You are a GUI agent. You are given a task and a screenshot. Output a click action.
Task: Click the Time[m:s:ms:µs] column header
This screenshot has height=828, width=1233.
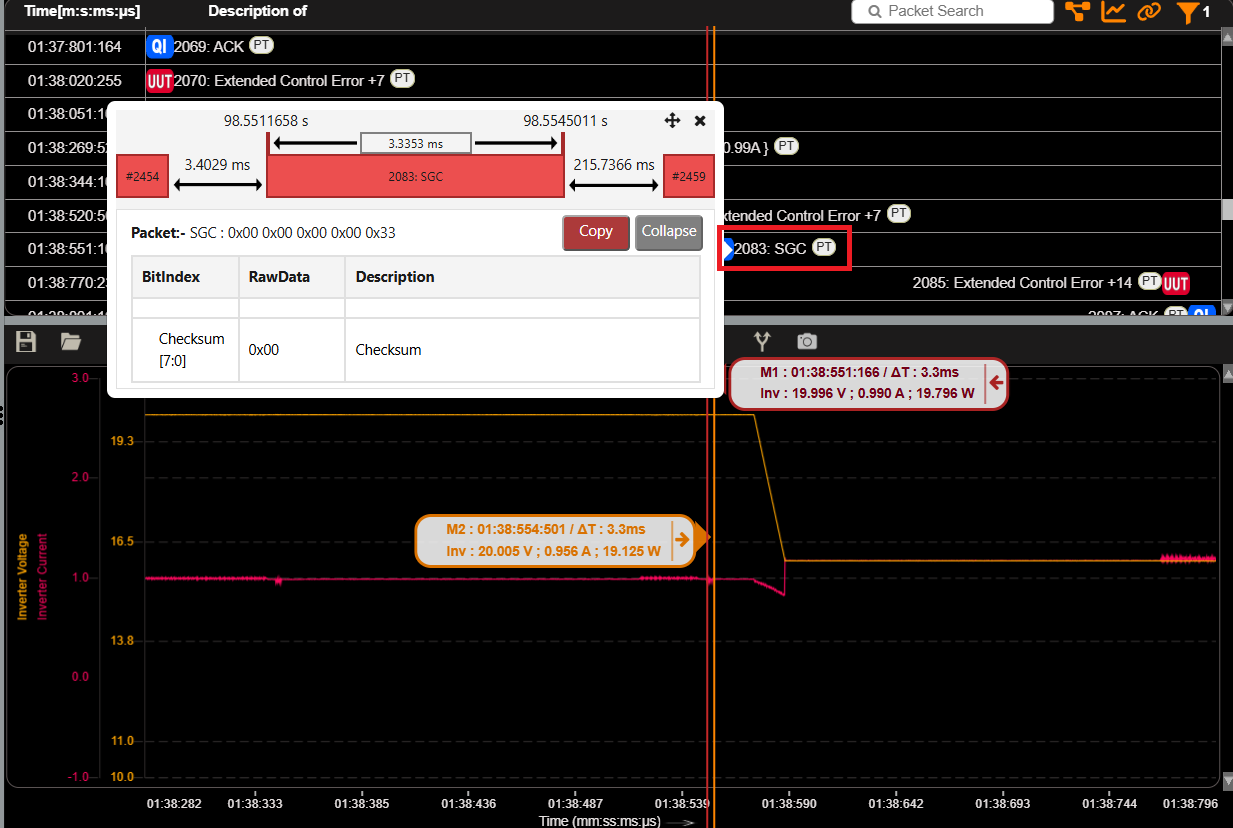82,11
